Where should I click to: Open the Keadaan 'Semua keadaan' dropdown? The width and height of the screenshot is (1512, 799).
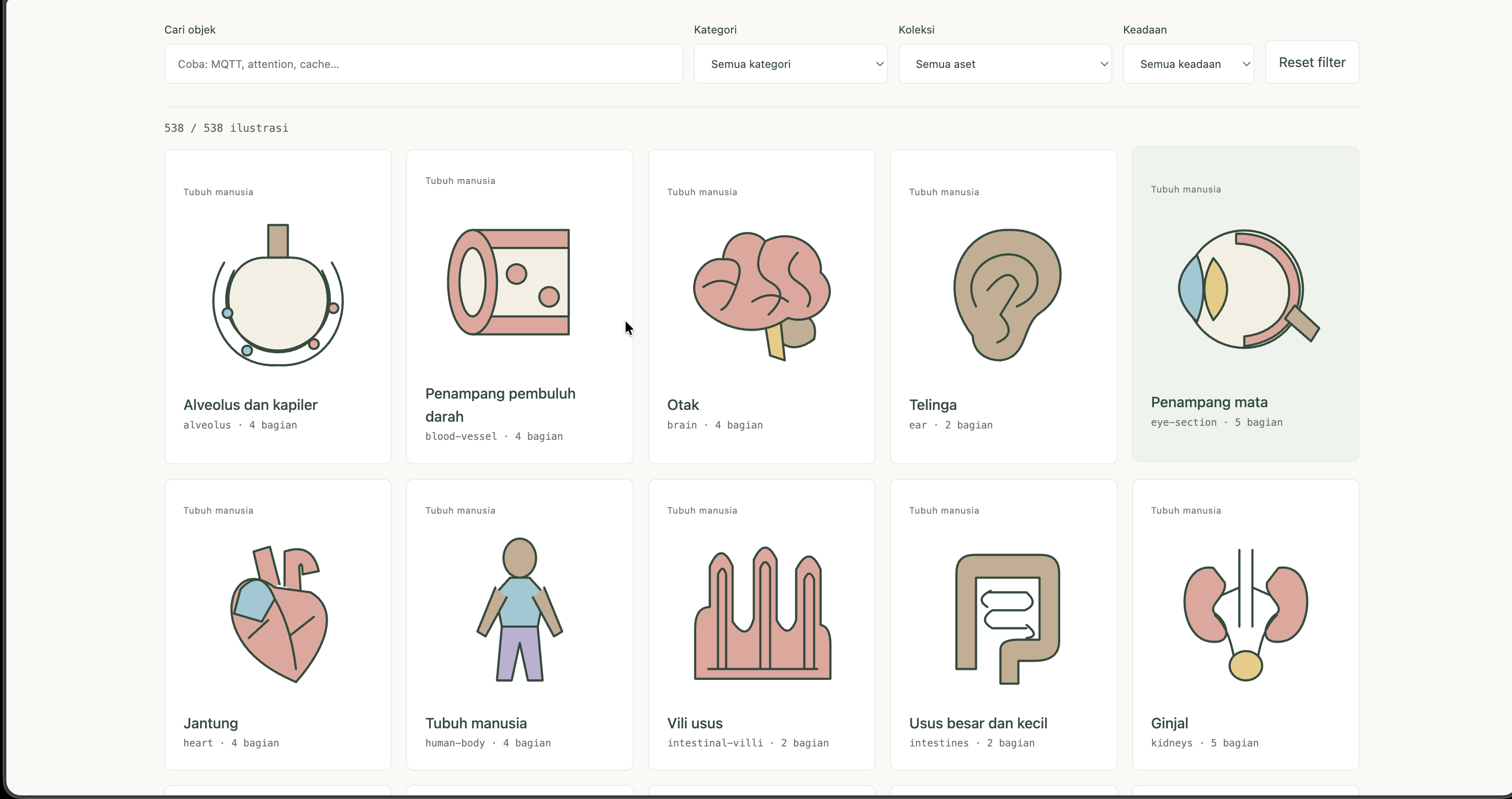click(x=1189, y=64)
